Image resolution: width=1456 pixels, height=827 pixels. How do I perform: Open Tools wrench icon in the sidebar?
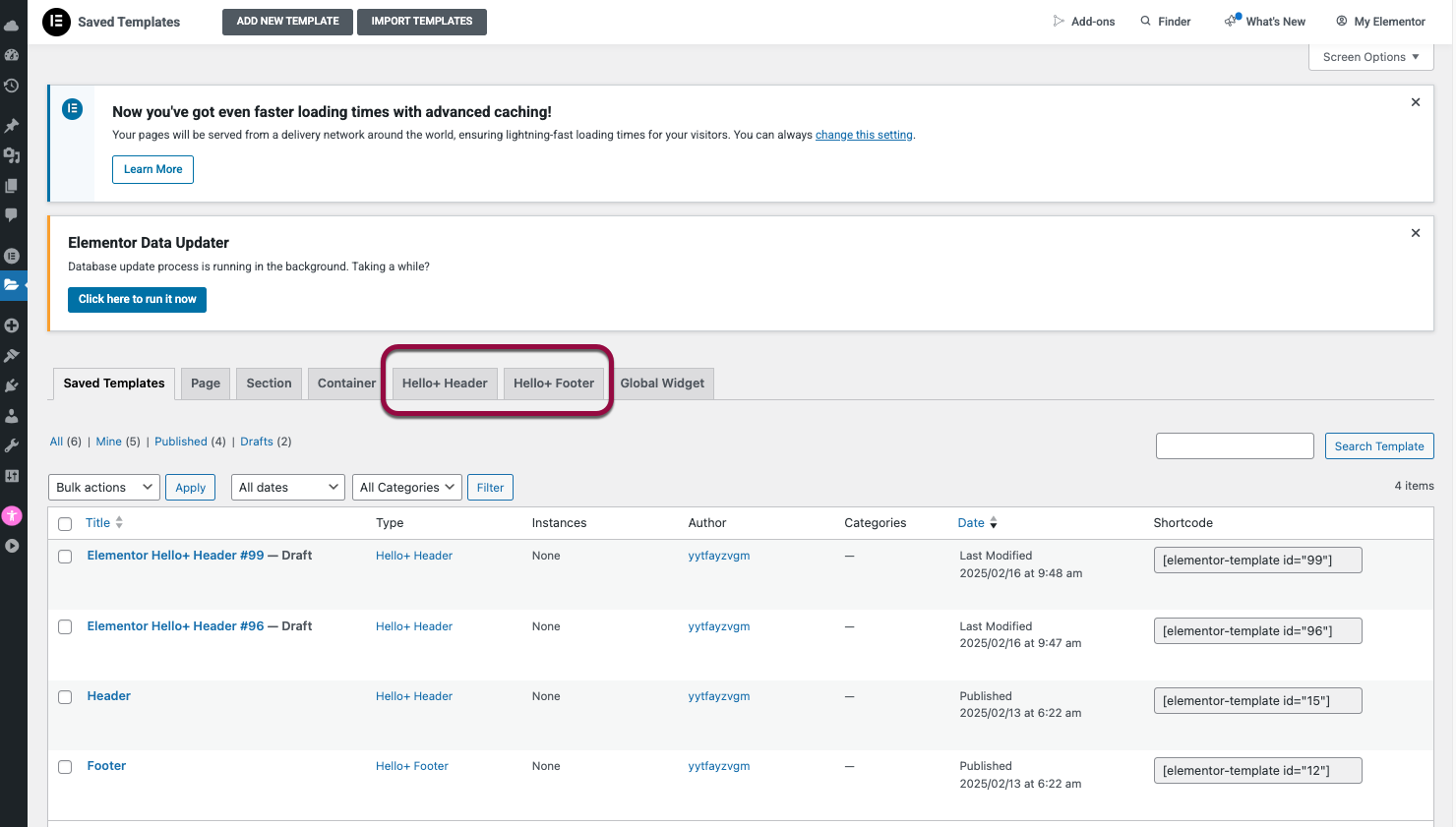pyautogui.click(x=12, y=445)
